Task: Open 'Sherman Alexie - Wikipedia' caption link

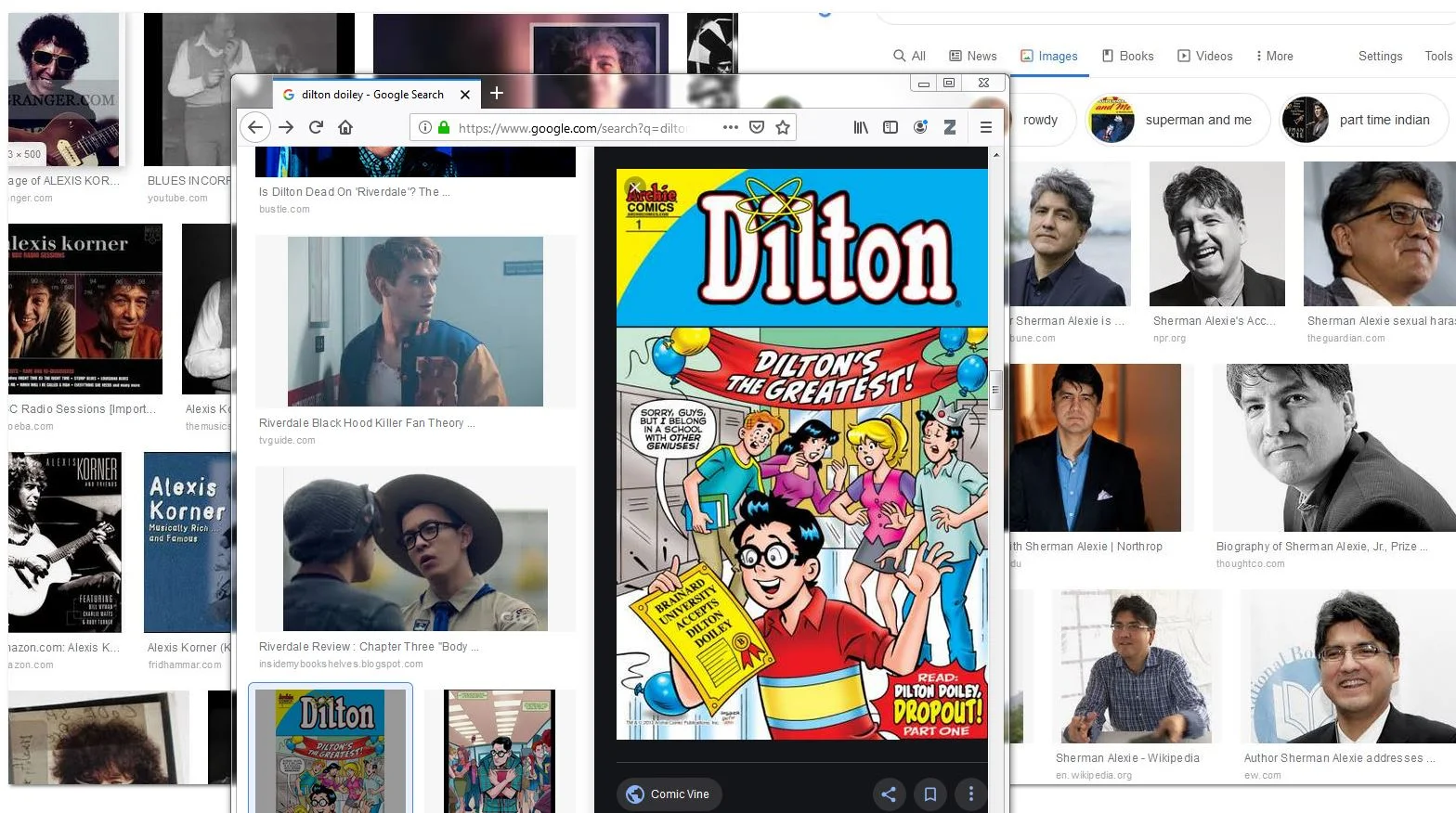Action: [x=1127, y=758]
